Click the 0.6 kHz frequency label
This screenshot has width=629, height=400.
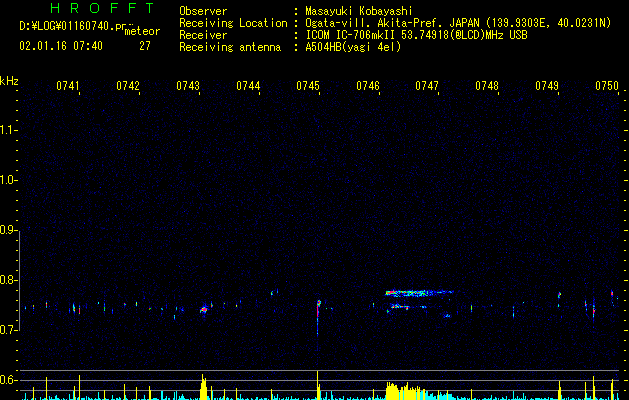pos(8,380)
